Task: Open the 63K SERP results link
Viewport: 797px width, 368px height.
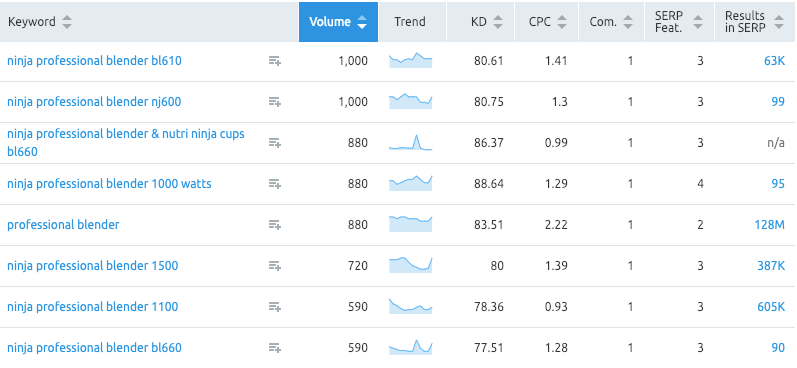Action: click(774, 61)
